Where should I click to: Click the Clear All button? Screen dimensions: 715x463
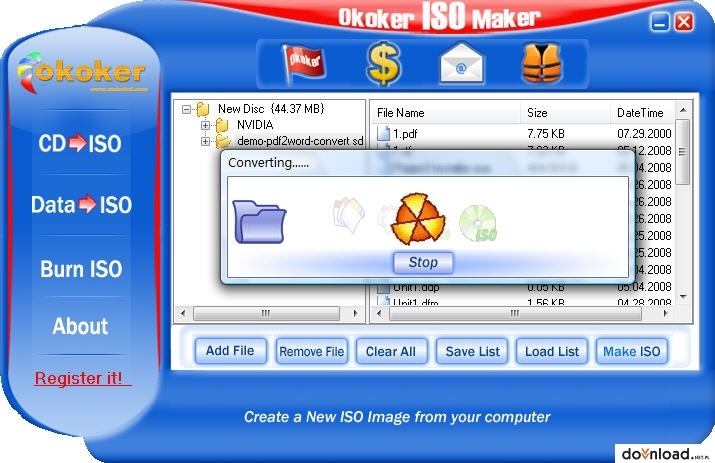pos(391,351)
